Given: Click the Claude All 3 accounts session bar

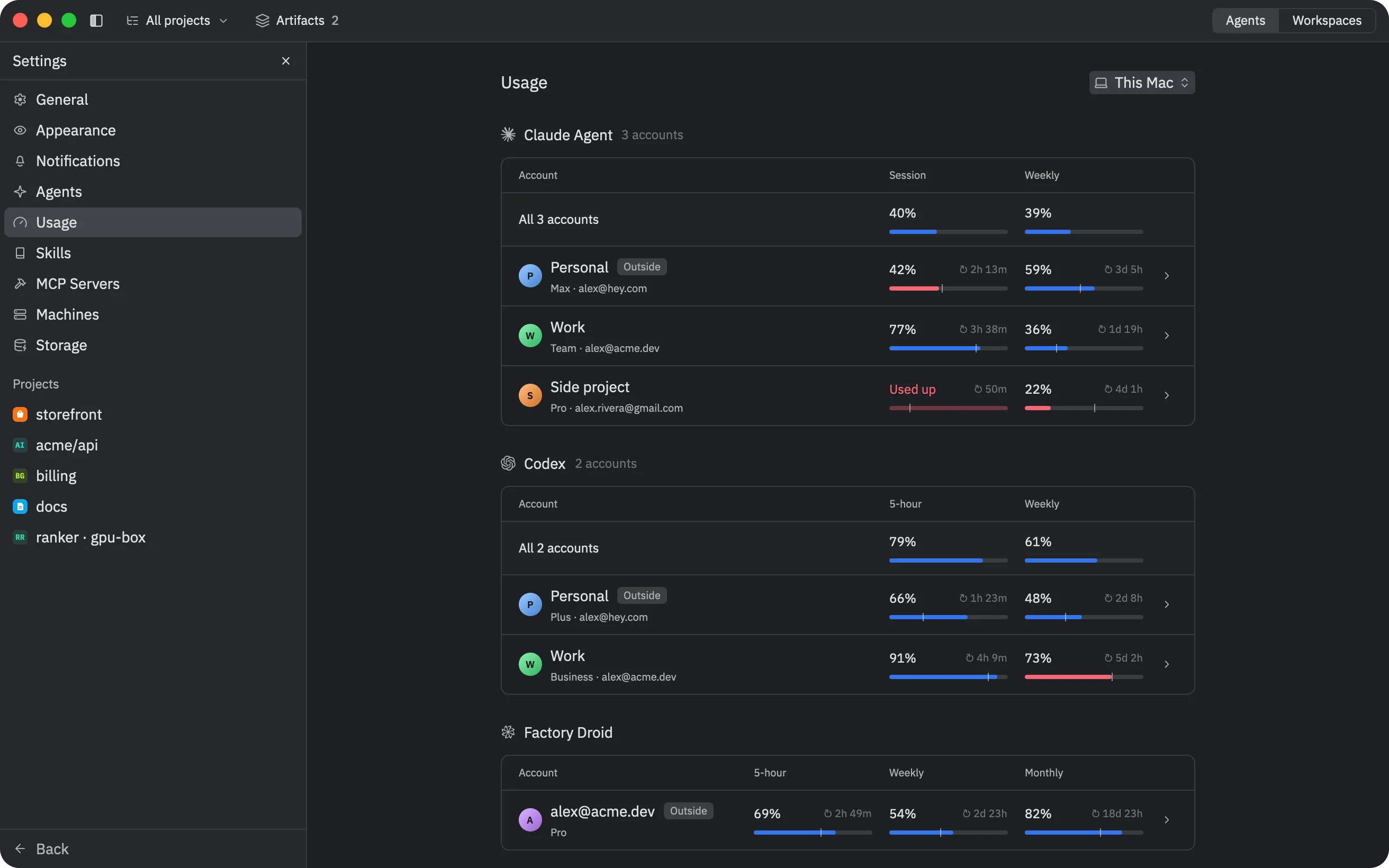Looking at the screenshot, I should coord(948,232).
